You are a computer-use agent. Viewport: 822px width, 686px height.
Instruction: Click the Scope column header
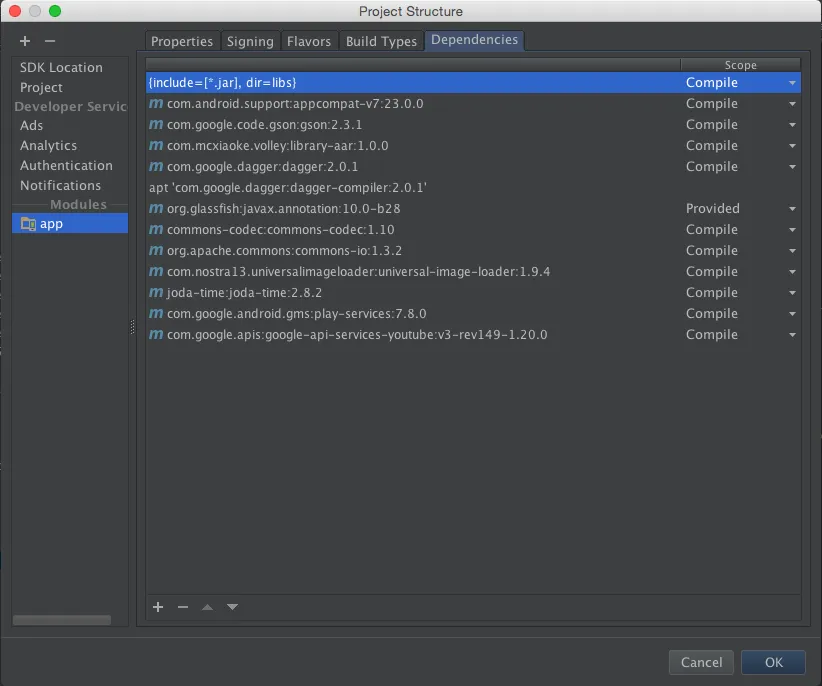coord(740,65)
